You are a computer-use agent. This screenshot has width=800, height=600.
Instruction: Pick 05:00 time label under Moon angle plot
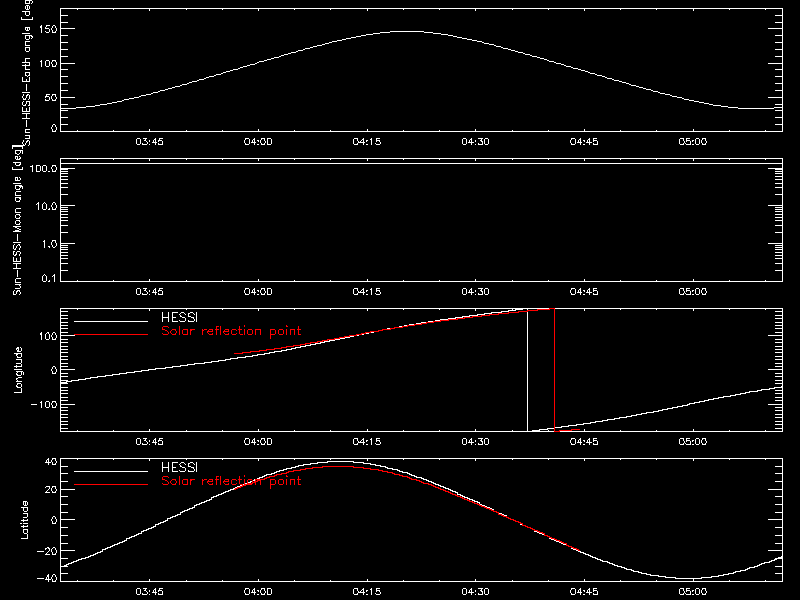coord(693,291)
